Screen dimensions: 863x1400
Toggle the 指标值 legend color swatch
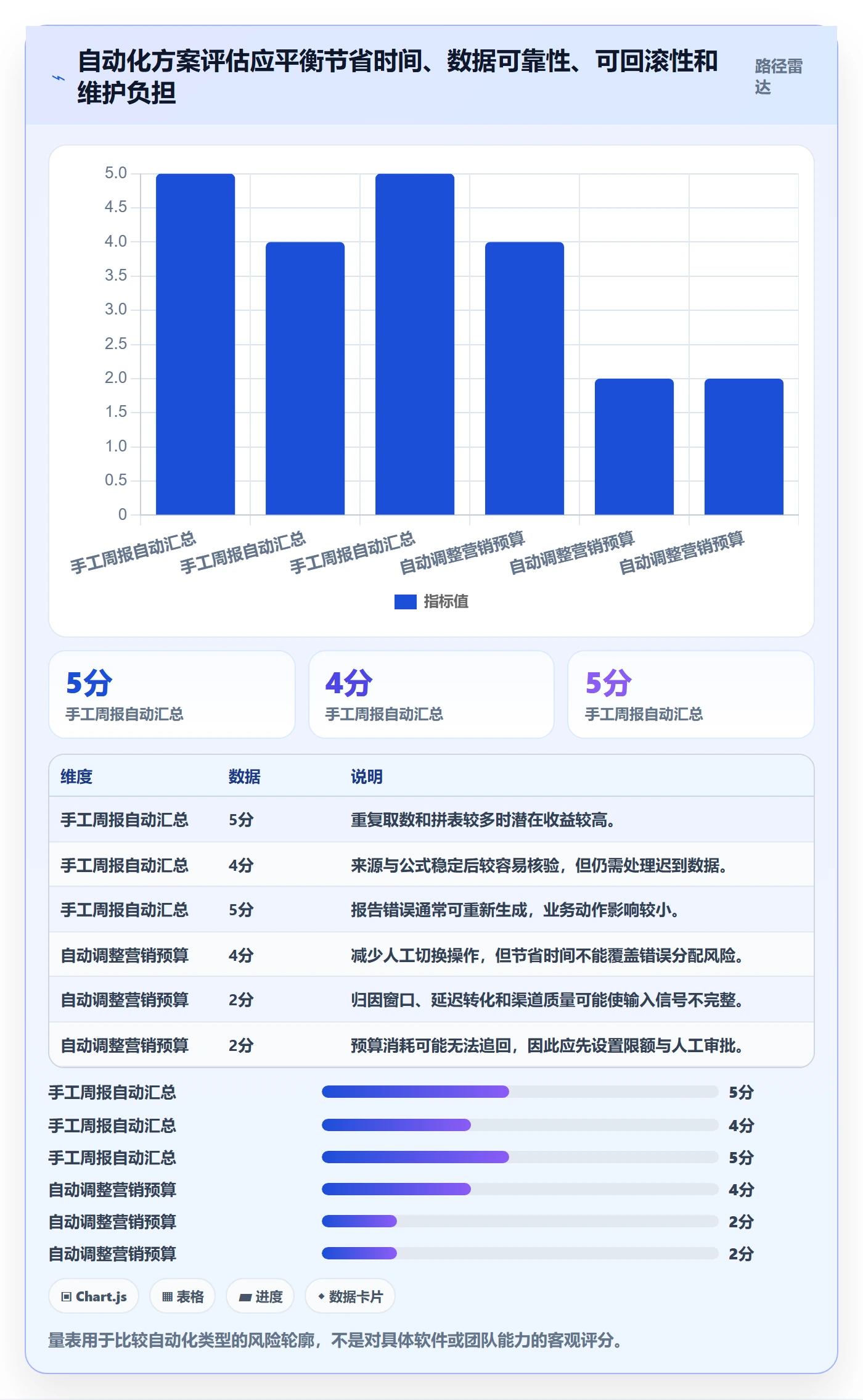coord(405,601)
